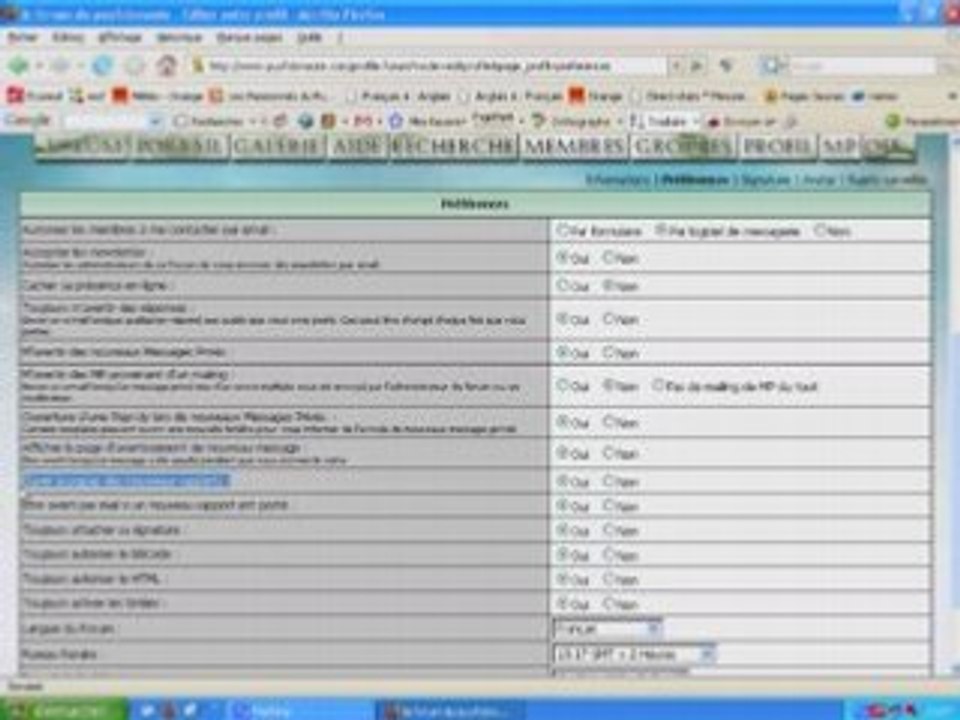960x720 pixels.
Task: Open the RECHERCHE forum navigation button
Action: [x=454, y=147]
